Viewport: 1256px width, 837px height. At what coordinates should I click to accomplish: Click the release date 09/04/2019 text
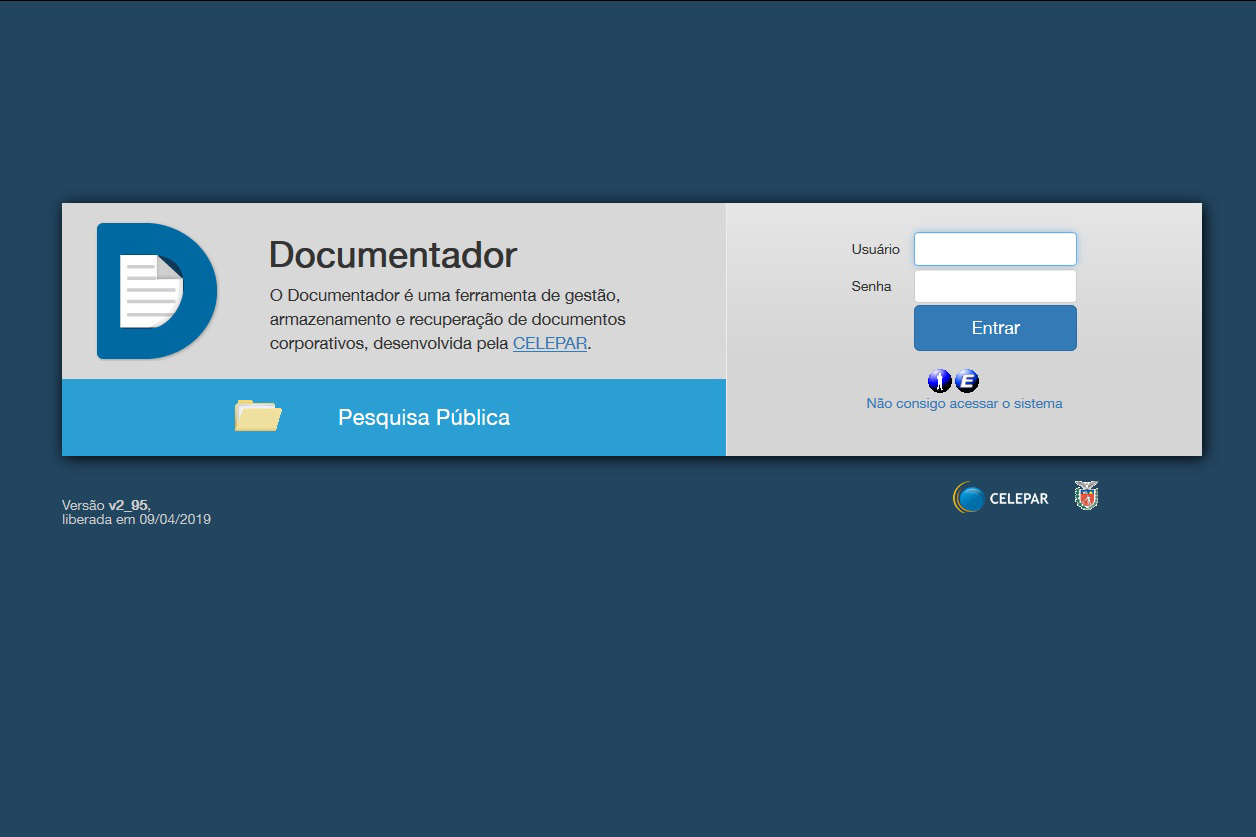point(175,520)
